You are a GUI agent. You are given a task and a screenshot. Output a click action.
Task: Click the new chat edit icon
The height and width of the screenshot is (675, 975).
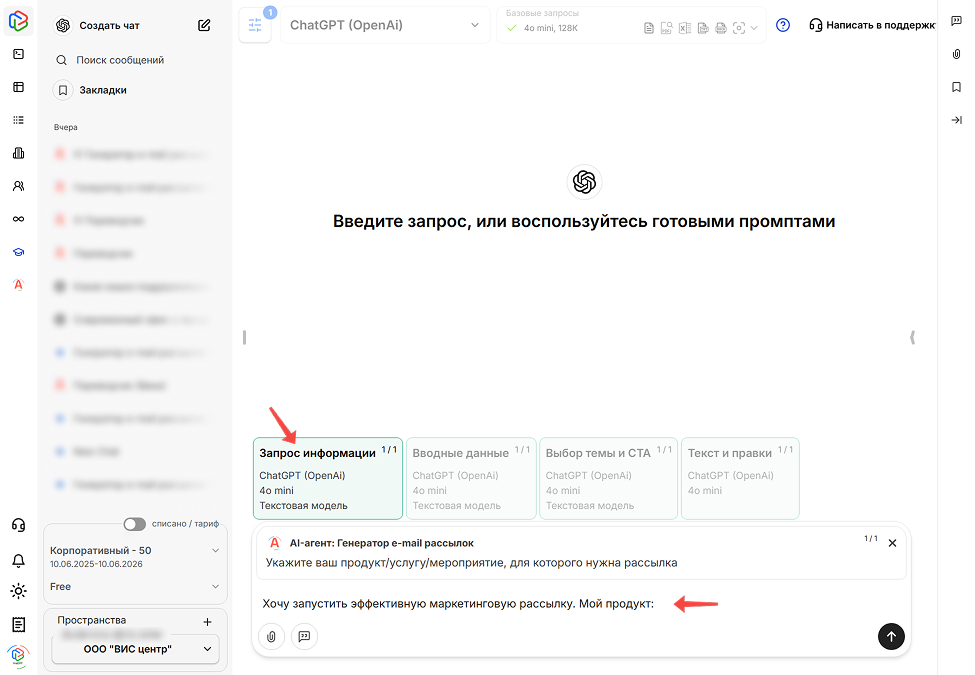(x=205, y=25)
